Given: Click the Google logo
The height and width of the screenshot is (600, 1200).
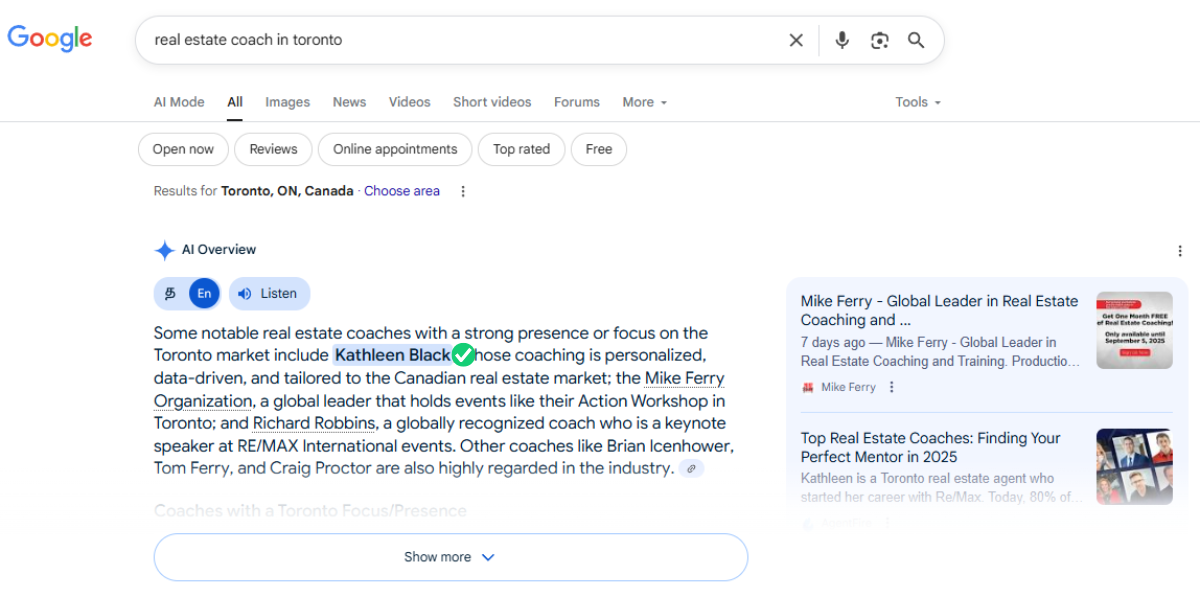Looking at the screenshot, I should 50,39.
